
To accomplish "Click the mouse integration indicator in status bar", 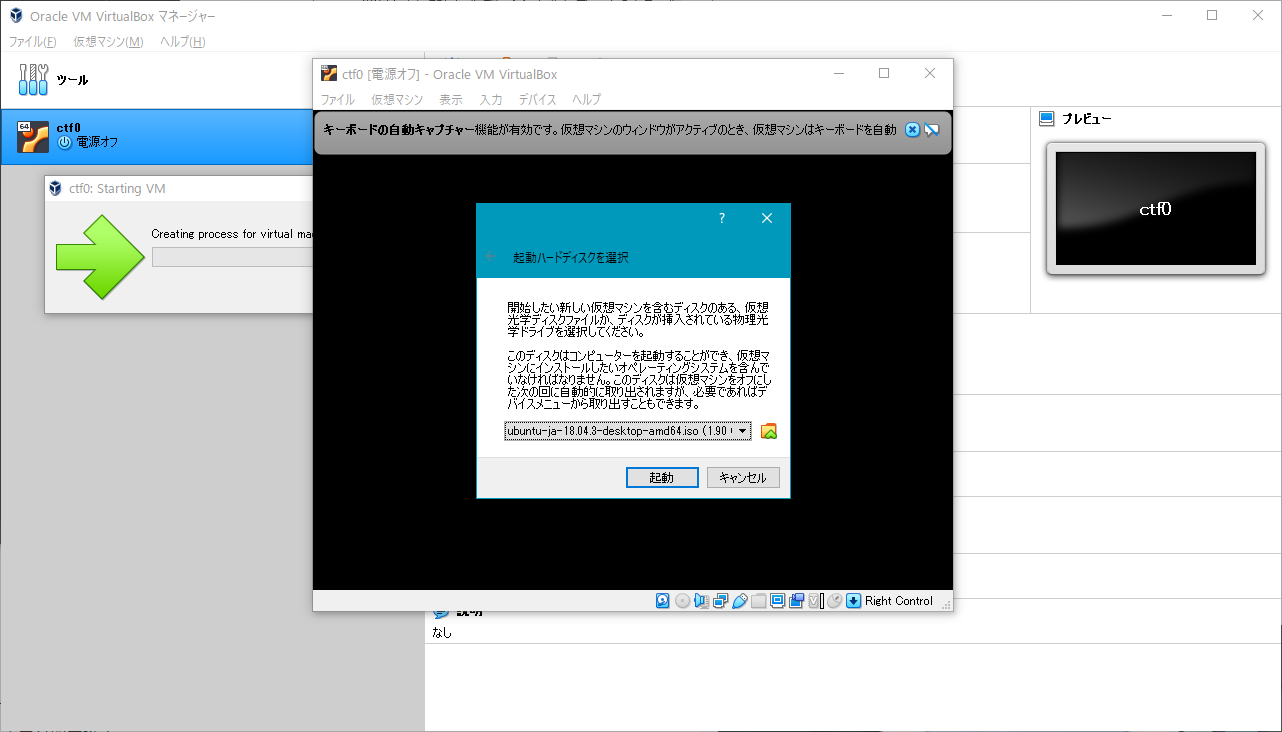I will pyautogui.click(x=834, y=601).
